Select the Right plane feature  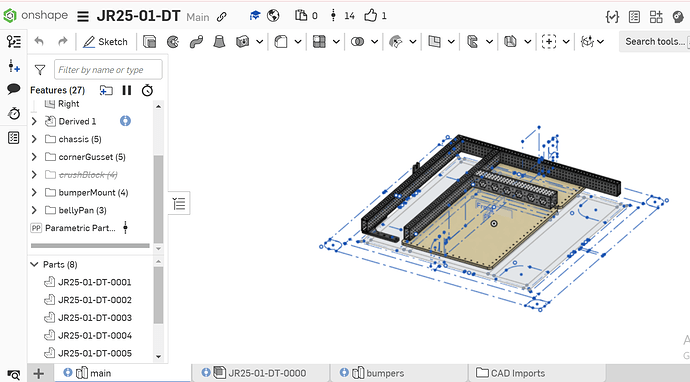tap(68, 104)
